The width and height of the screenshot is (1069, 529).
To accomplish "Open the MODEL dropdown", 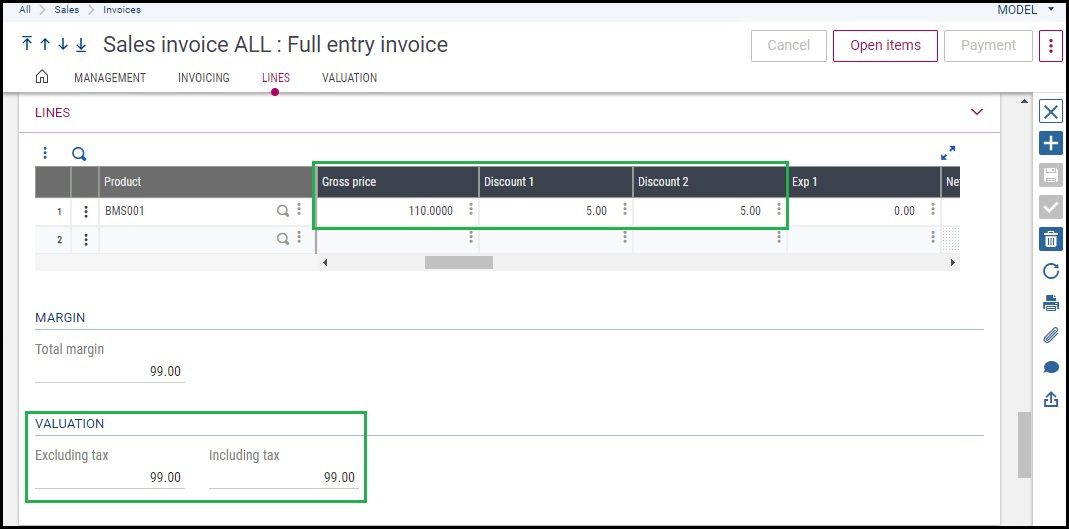I will [1025, 9].
